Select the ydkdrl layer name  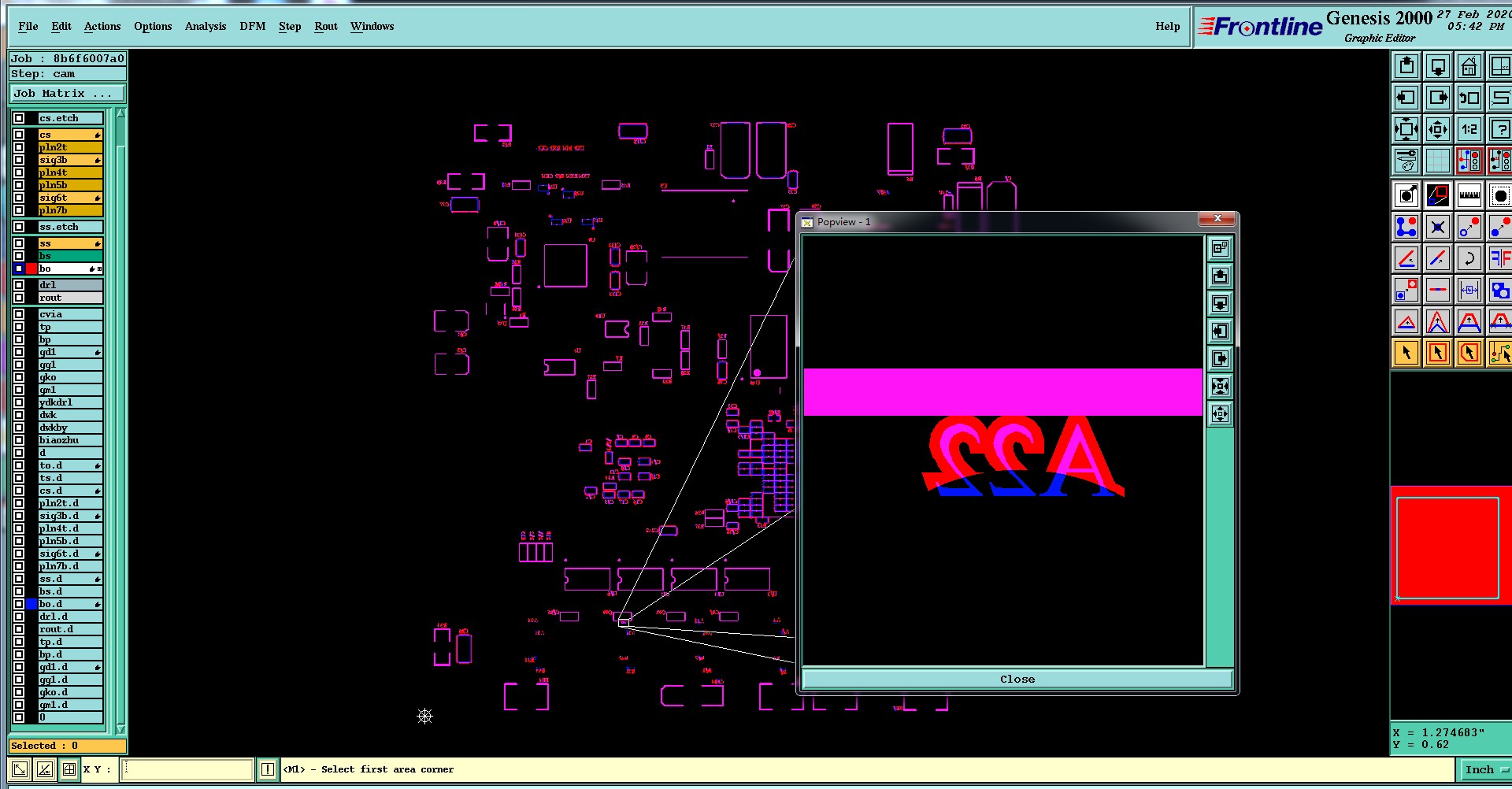(x=71, y=402)
